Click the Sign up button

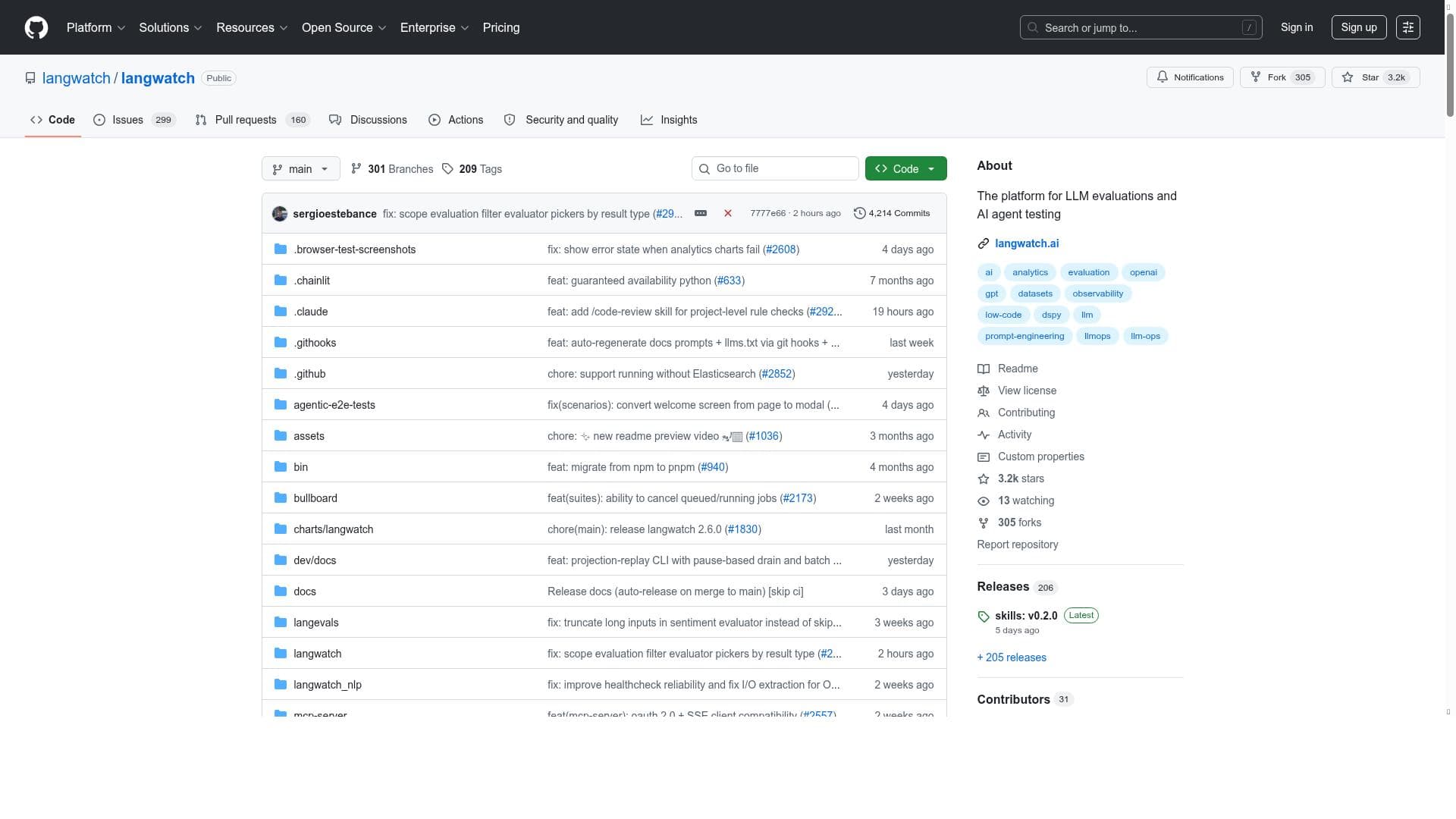[1358, 27]
